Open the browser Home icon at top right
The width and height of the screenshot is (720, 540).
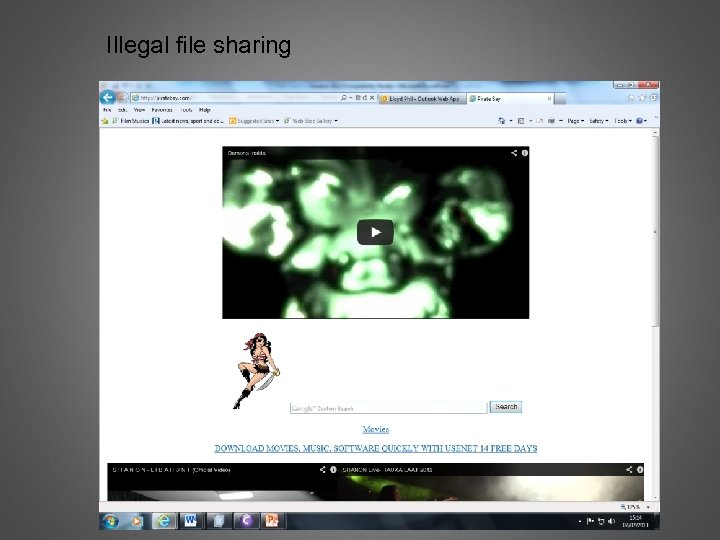pos(631,97)
